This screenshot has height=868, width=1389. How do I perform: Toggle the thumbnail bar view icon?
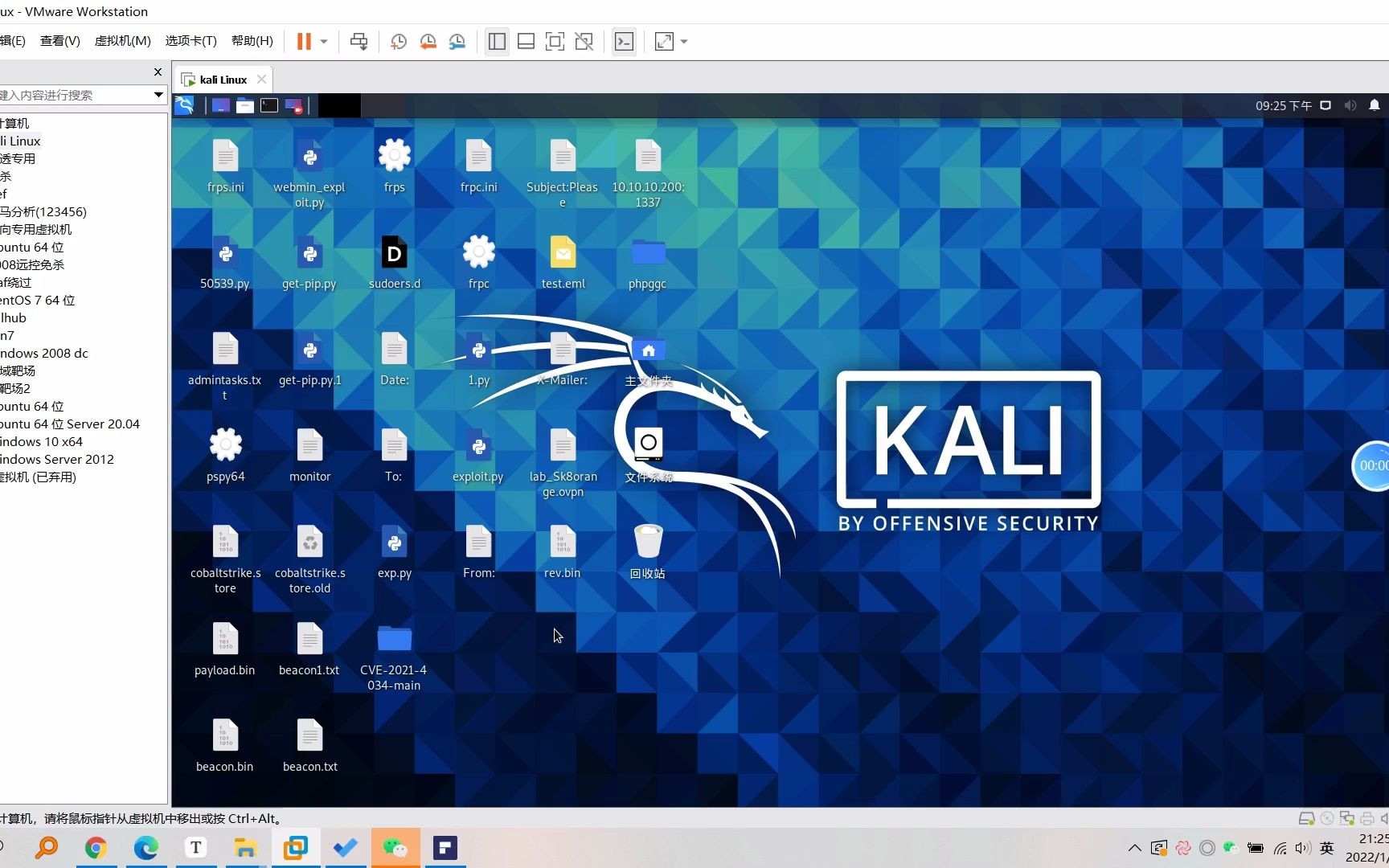tap(526, 41)
